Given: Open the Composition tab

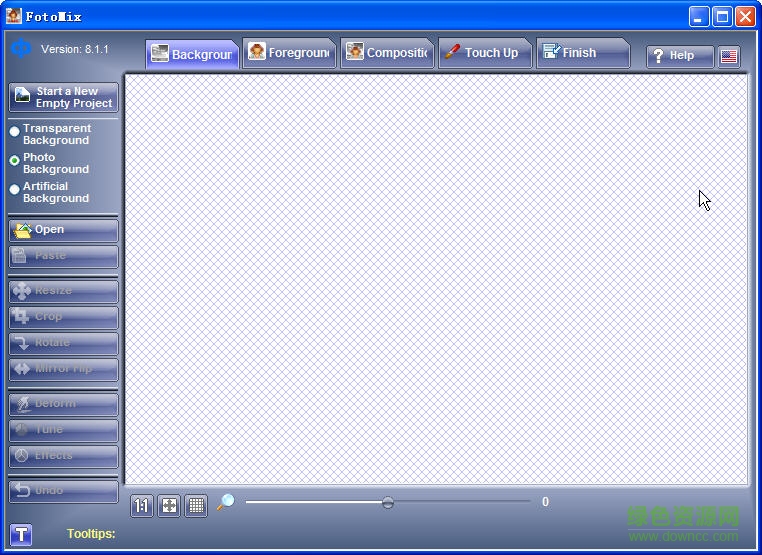Looking at the screenshot, I should 387,53.
